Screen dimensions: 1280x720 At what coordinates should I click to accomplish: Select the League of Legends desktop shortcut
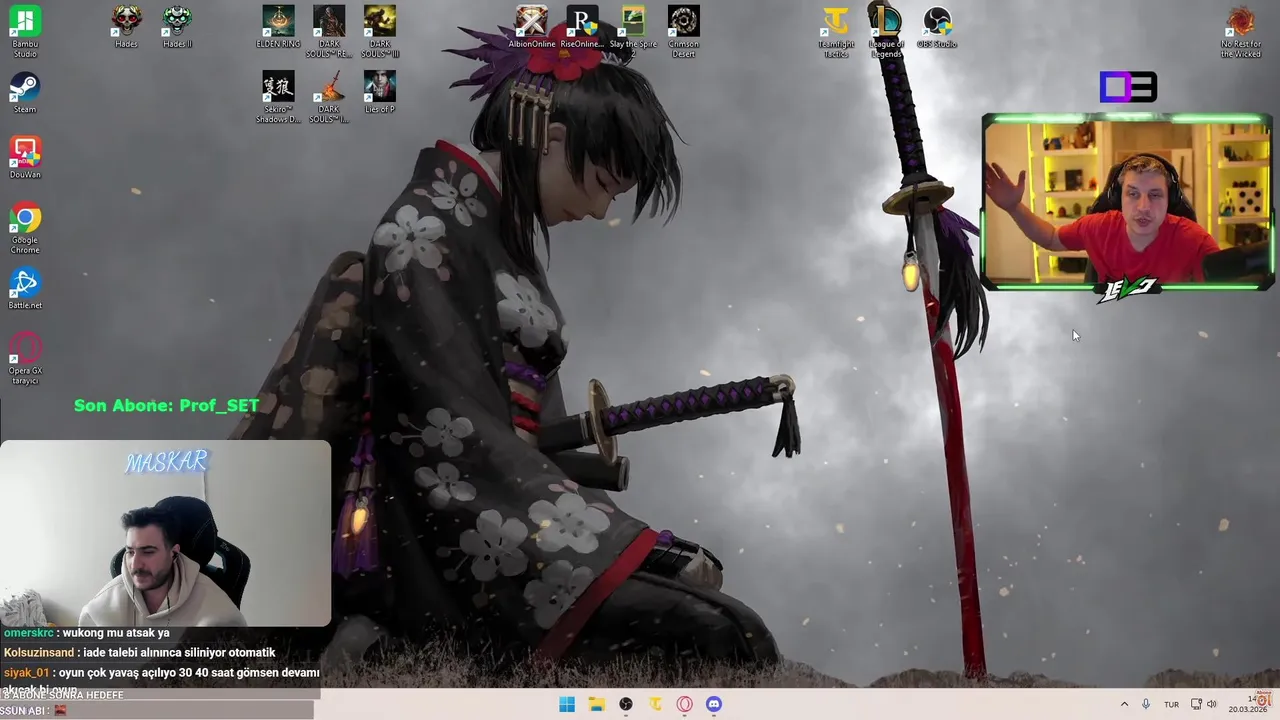tap(886, 31)
